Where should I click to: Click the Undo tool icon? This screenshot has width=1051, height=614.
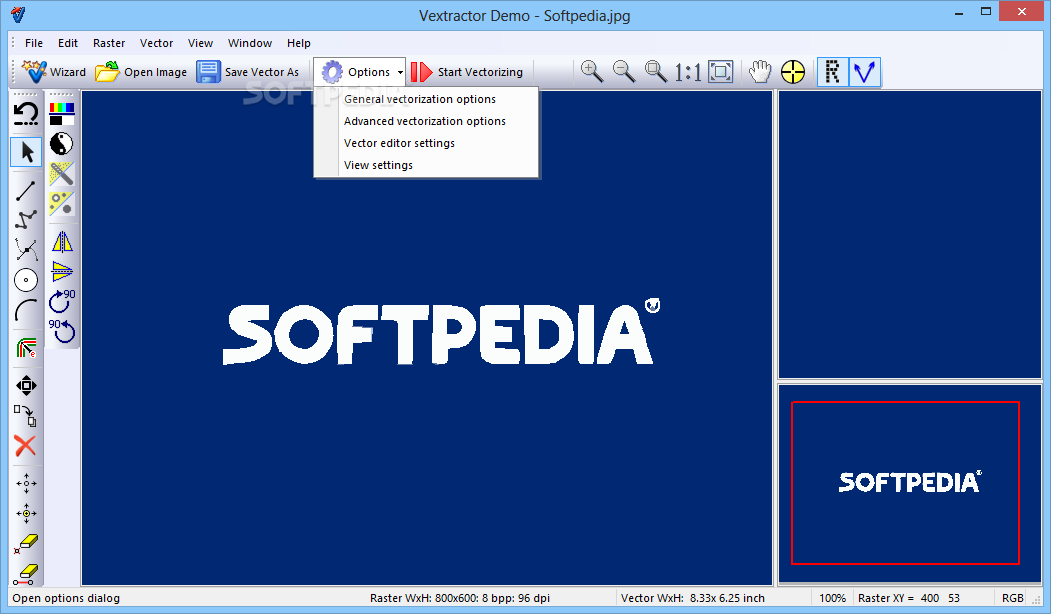point(26,114)
